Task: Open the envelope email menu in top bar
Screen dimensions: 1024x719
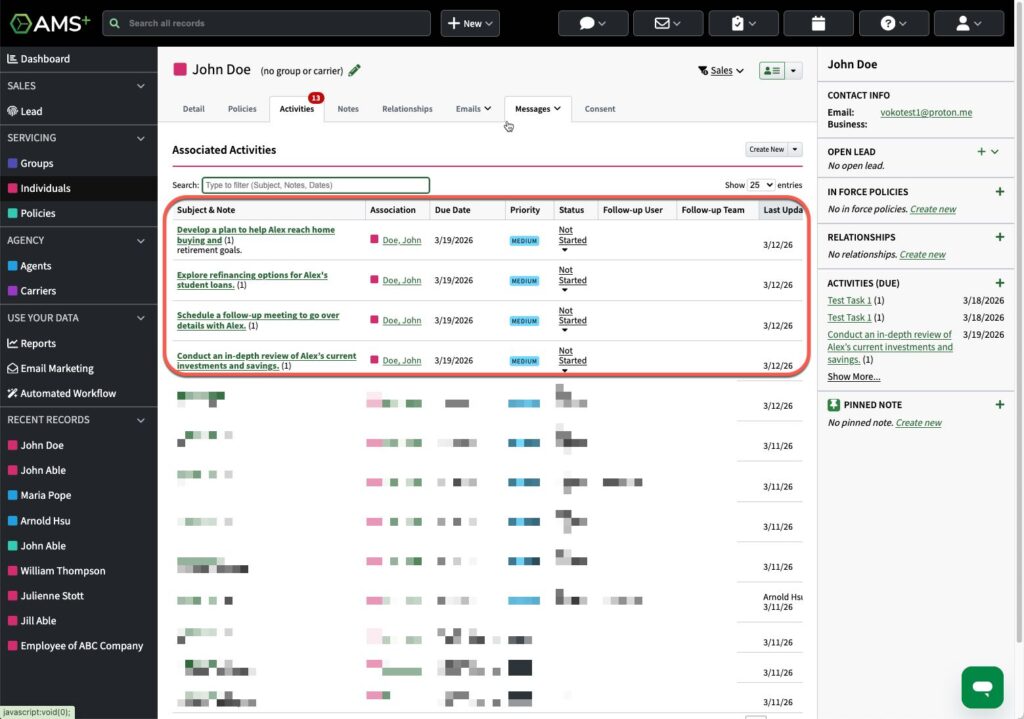Action: (x=668, y=23)
